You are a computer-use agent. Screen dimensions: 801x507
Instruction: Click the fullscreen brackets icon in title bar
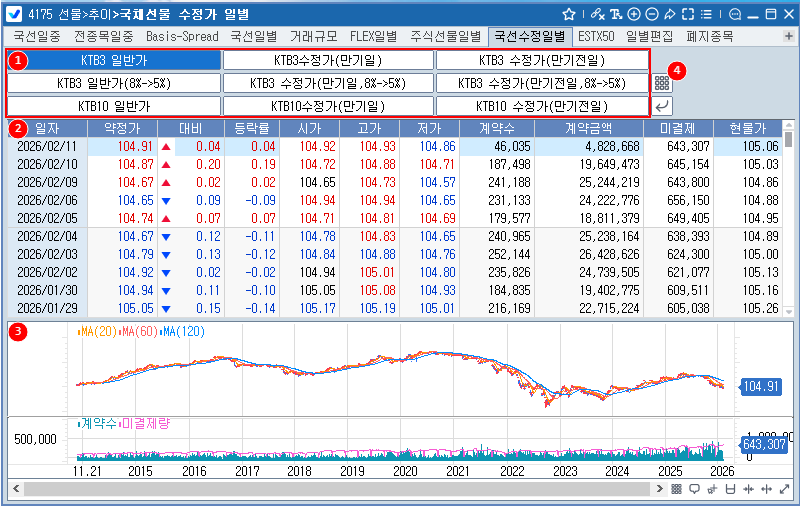687,15
